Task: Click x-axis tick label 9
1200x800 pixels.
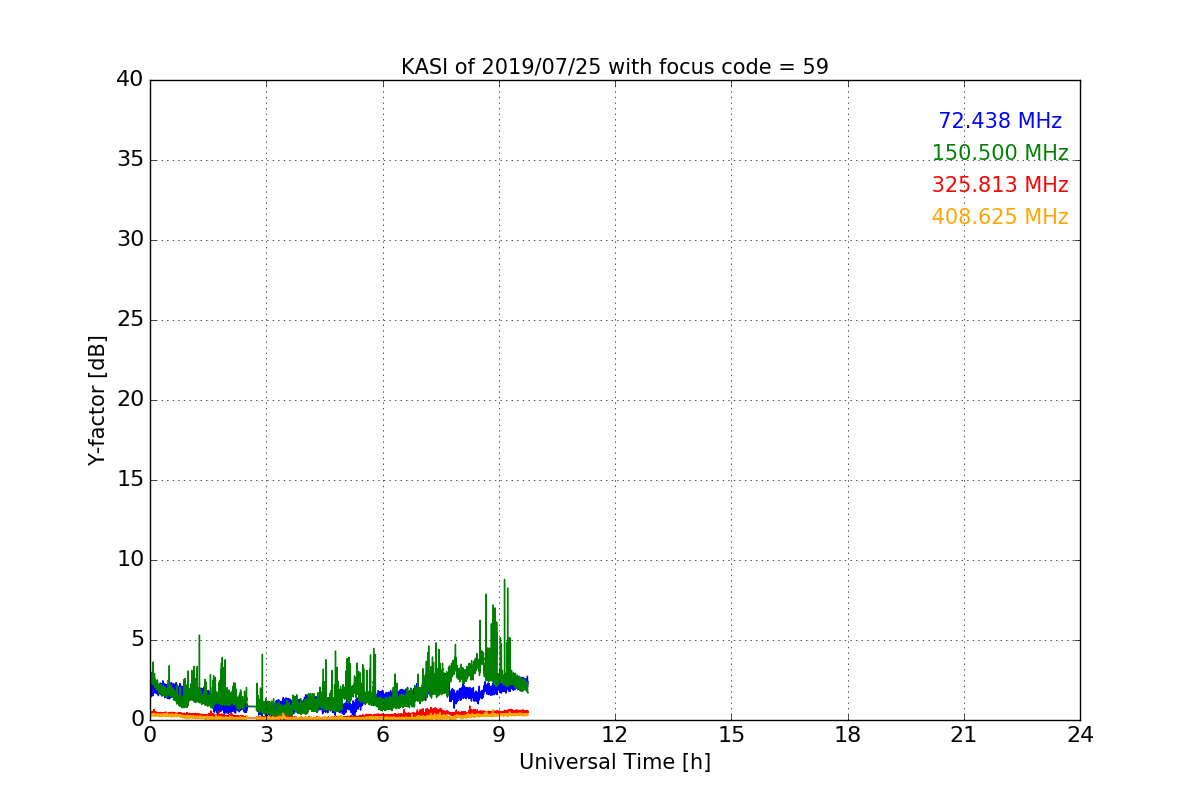Action: pyautogui.click(x=499, y=734)
